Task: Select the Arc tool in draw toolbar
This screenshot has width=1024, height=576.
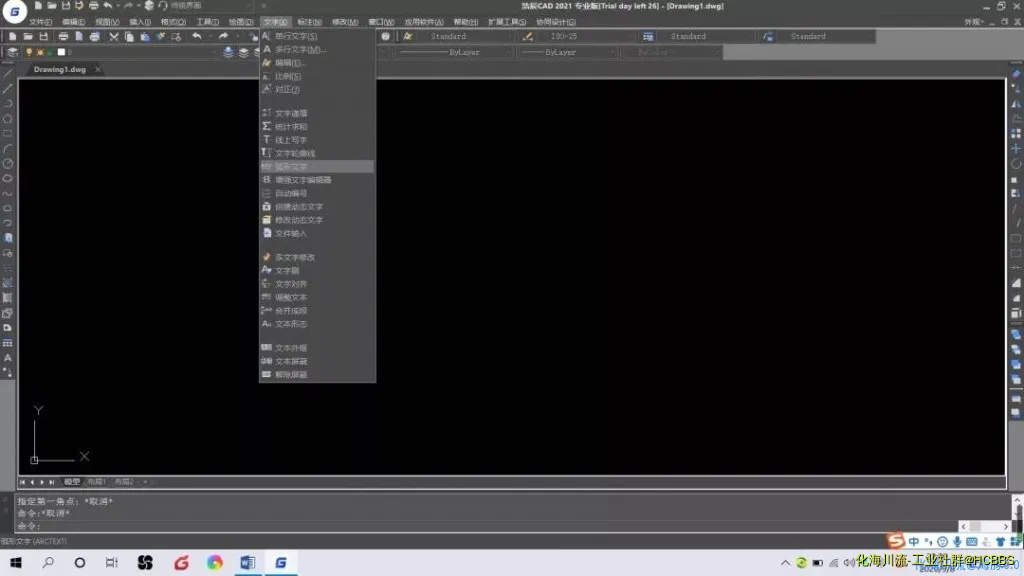Action: [x=8, y=149]
